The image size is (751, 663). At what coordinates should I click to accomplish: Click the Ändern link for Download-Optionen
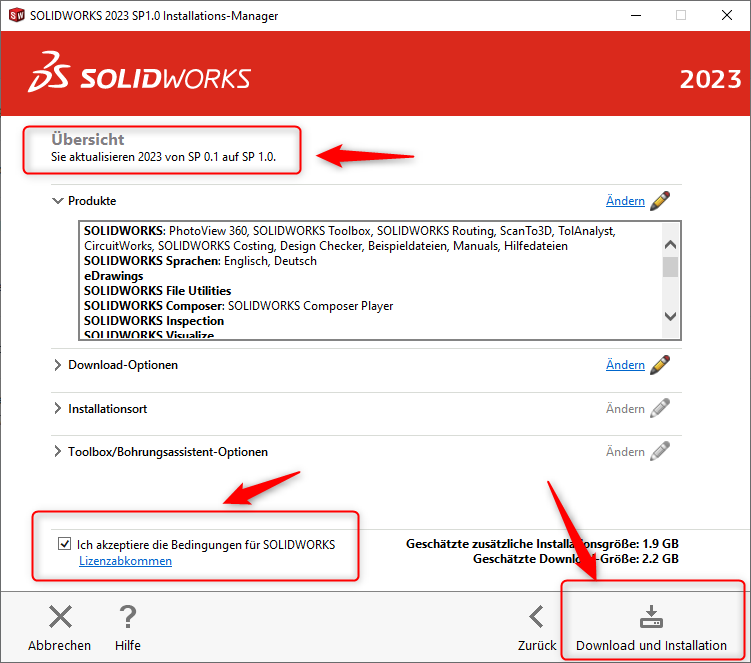(x=625, y=365)
